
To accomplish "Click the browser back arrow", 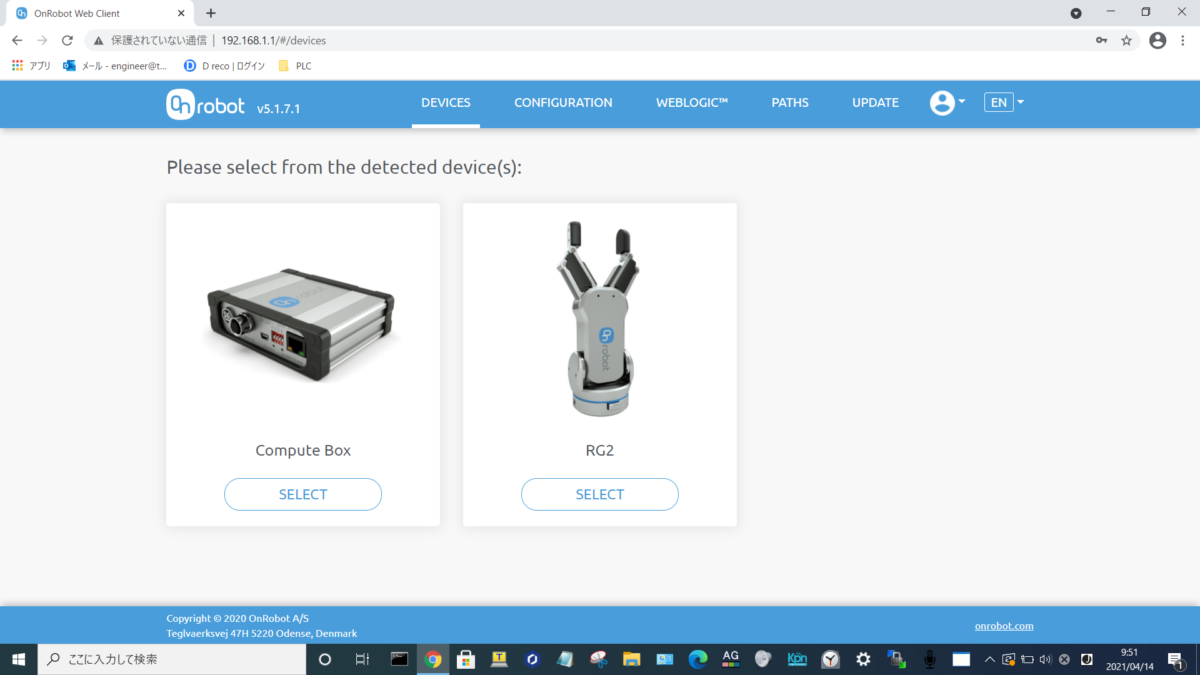I will [16, 40].
